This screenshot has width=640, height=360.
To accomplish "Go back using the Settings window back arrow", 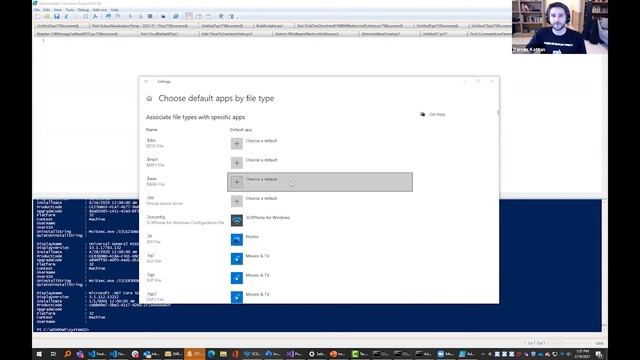I will [147, 82].
